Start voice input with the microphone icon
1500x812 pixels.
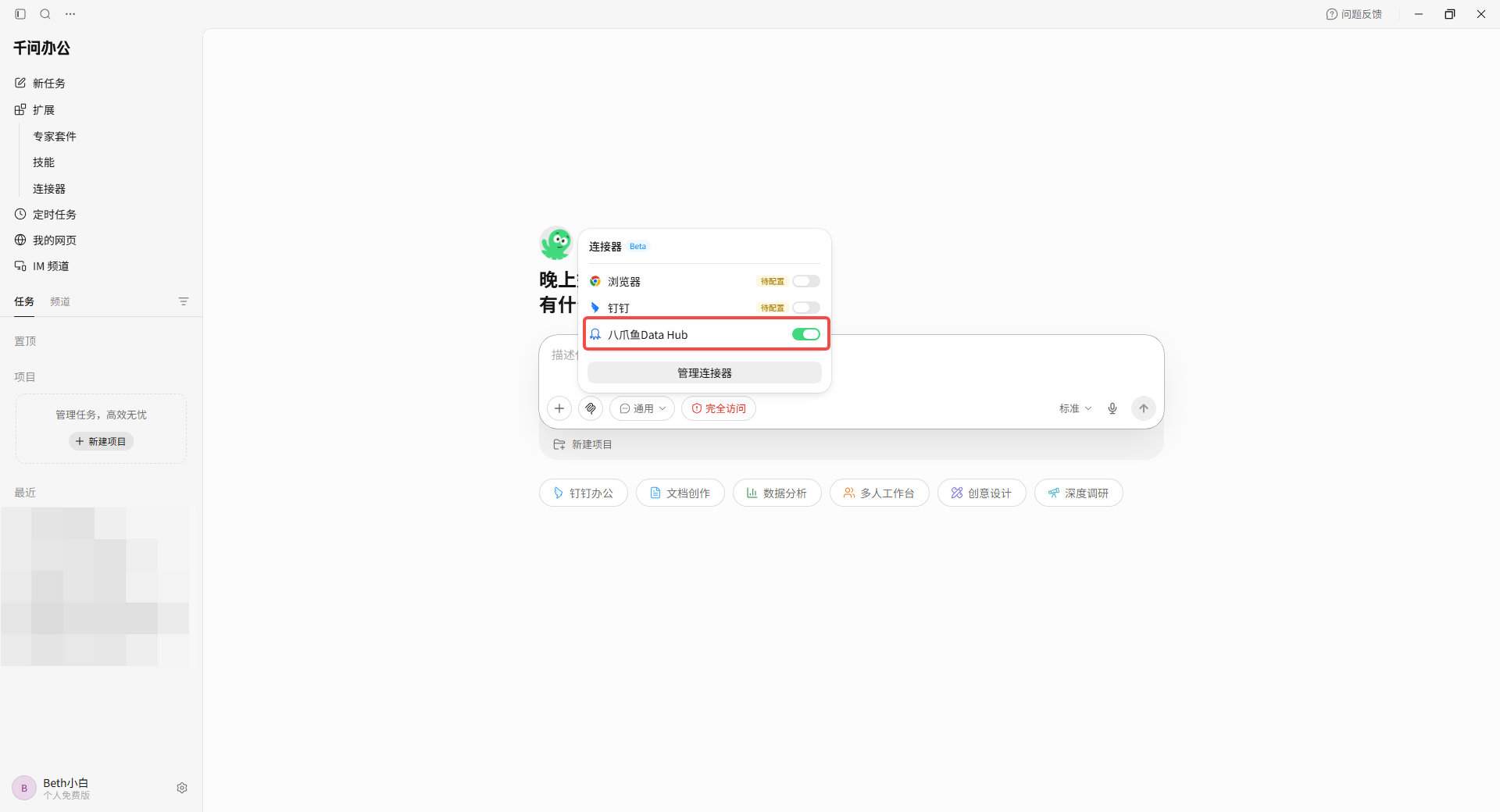pyautogui.click(x=1112, y=408)
